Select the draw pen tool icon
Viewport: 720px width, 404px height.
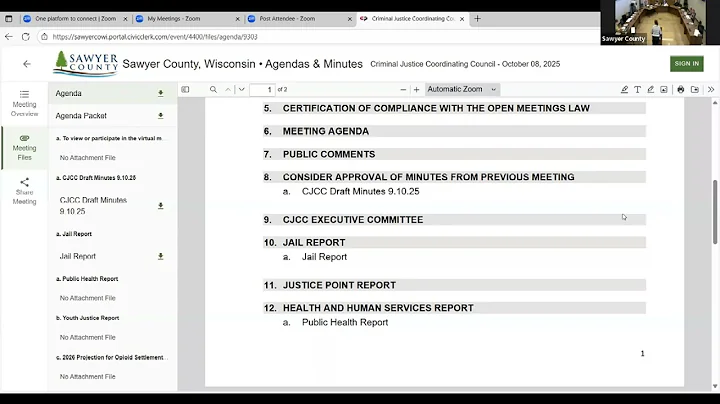(x=650, y=90)
